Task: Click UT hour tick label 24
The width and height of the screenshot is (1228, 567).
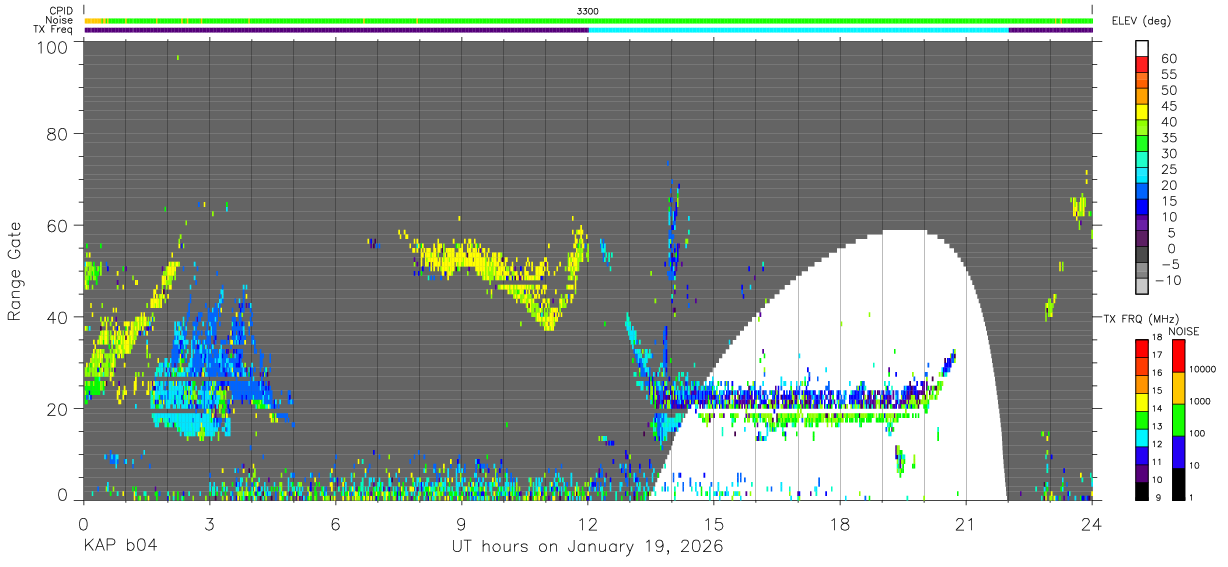Action: (1092, 523)
